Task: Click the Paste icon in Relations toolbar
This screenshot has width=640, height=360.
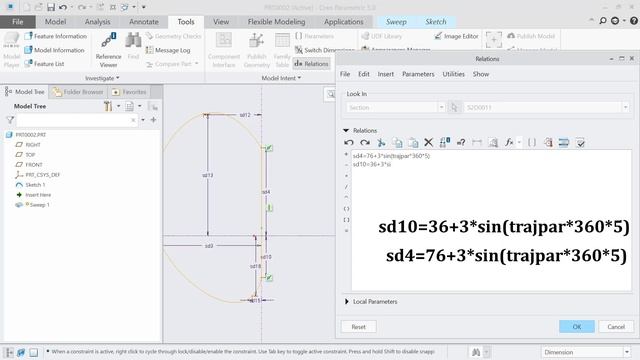Action: click(x=413, y=142)
